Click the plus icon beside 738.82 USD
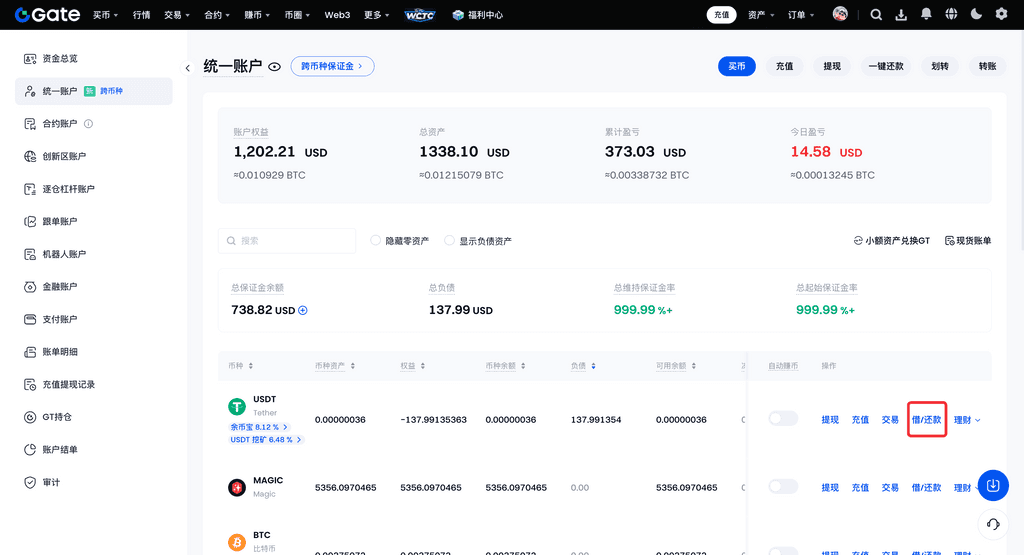This screenshot has height=555, width=1024. [303, 310]
